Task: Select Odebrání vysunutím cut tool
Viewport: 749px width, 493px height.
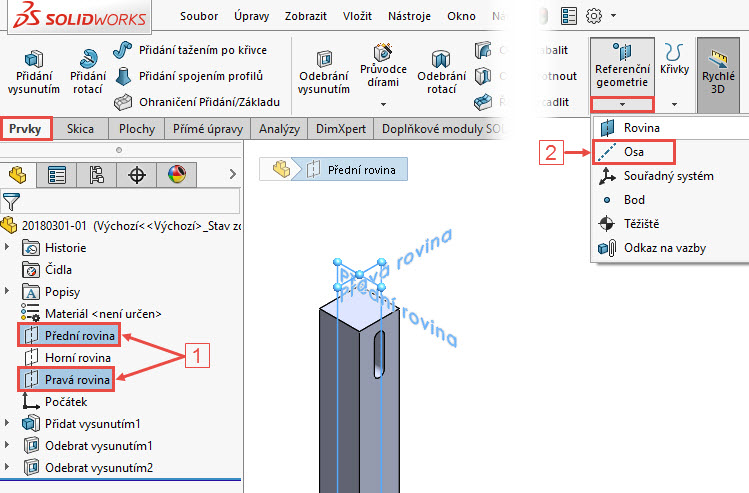Action: pyautogui.click(x=324, y=72)
